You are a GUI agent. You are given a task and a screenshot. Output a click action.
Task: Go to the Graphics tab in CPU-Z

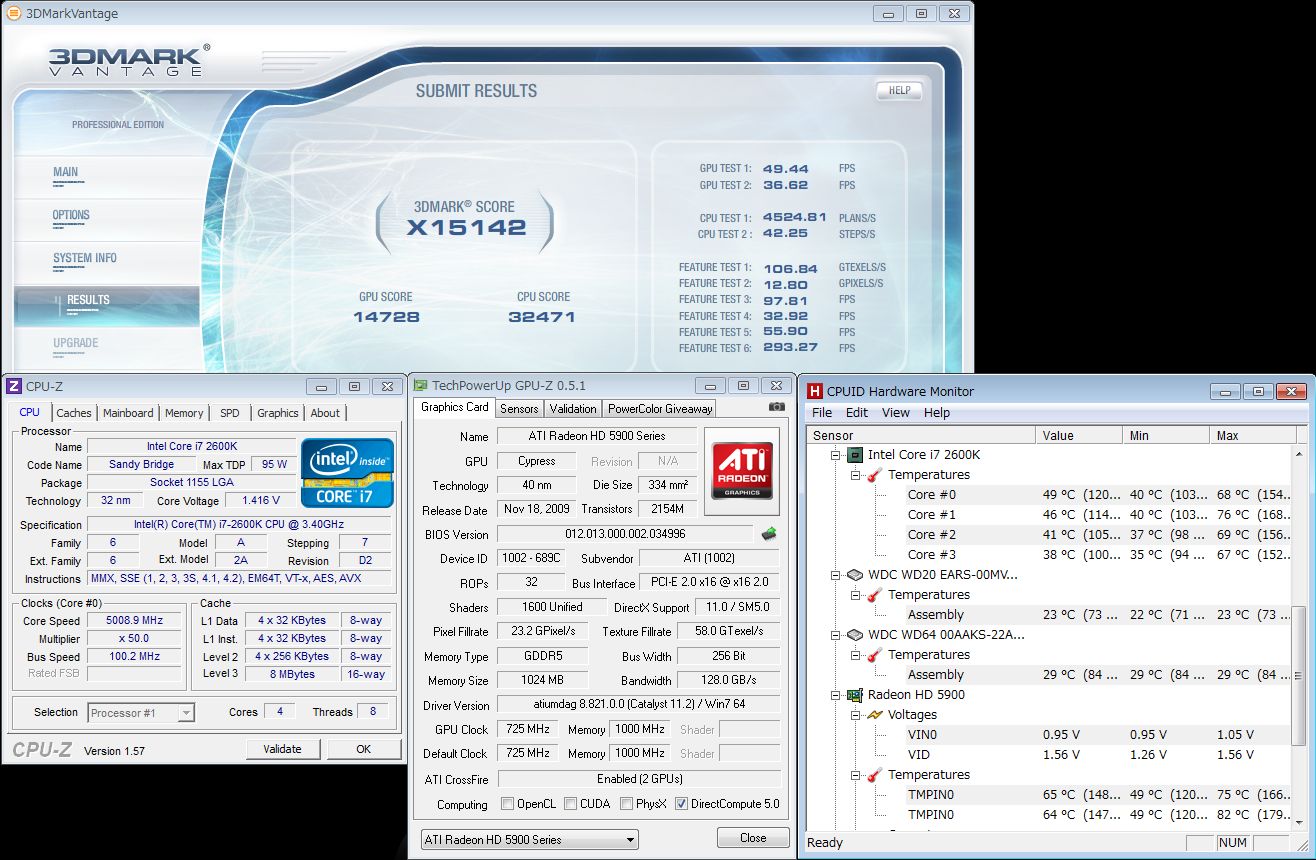tap(278, 413)
